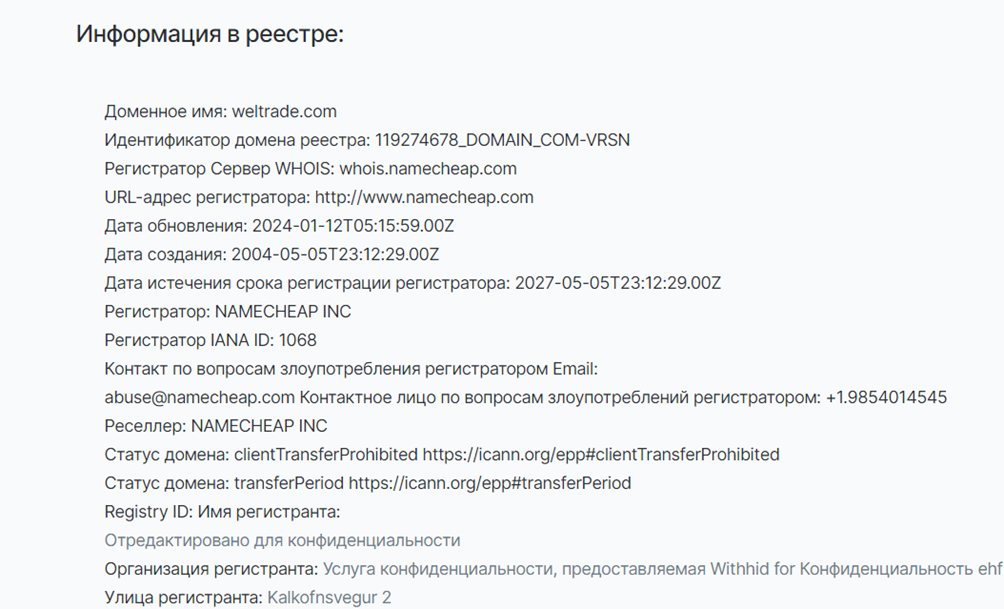Image resolution: width=1004 pixels, height=609 pixels.
Task: Click the gray text Отредактировано для конфиденциальности
Action: pos(282,540)
